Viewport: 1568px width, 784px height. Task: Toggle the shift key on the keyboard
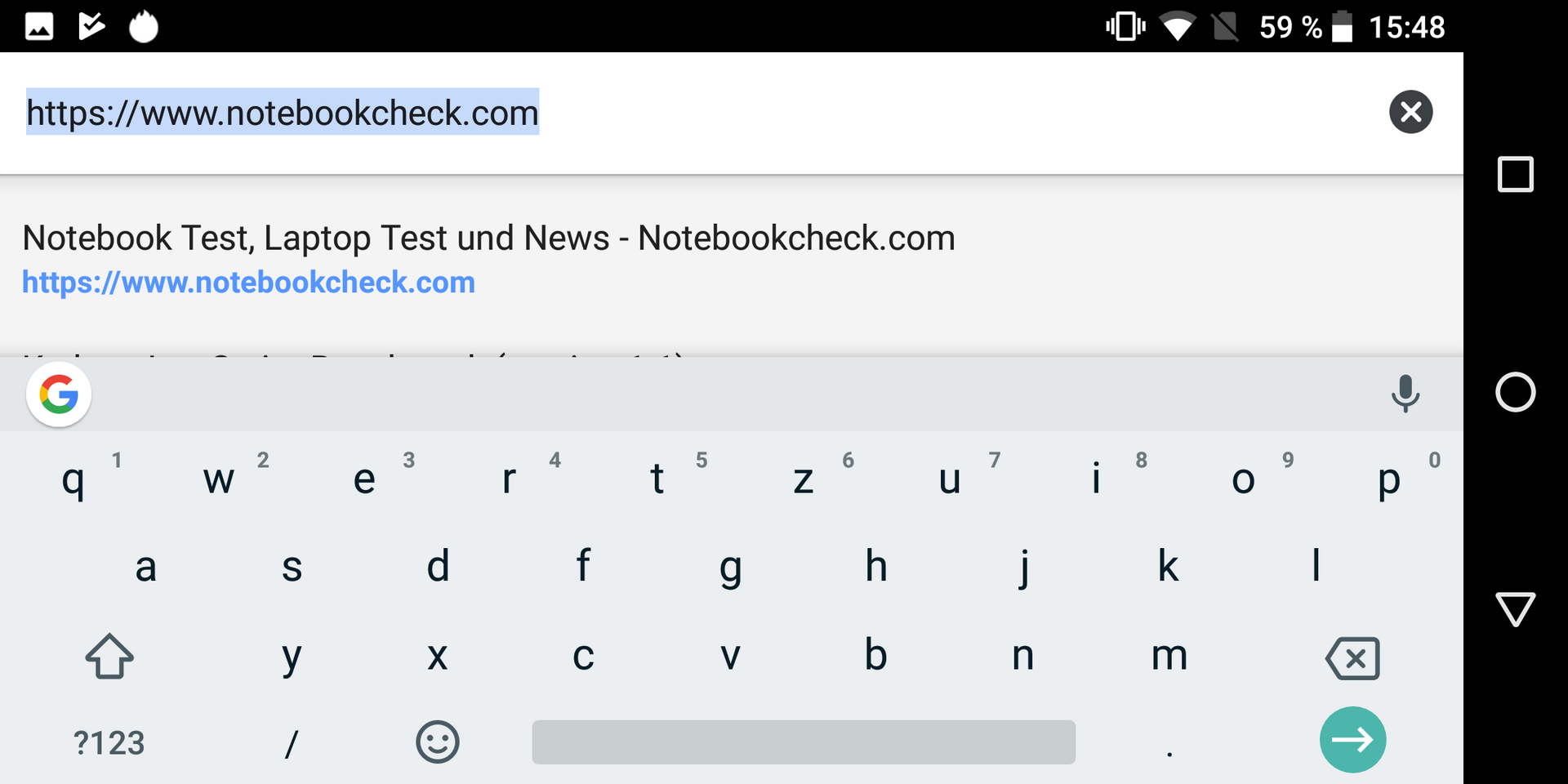coord(109,656)
